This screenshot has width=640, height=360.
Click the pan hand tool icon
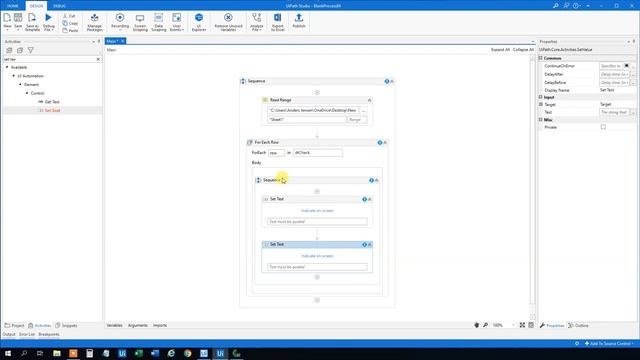[x=476, y=325]
